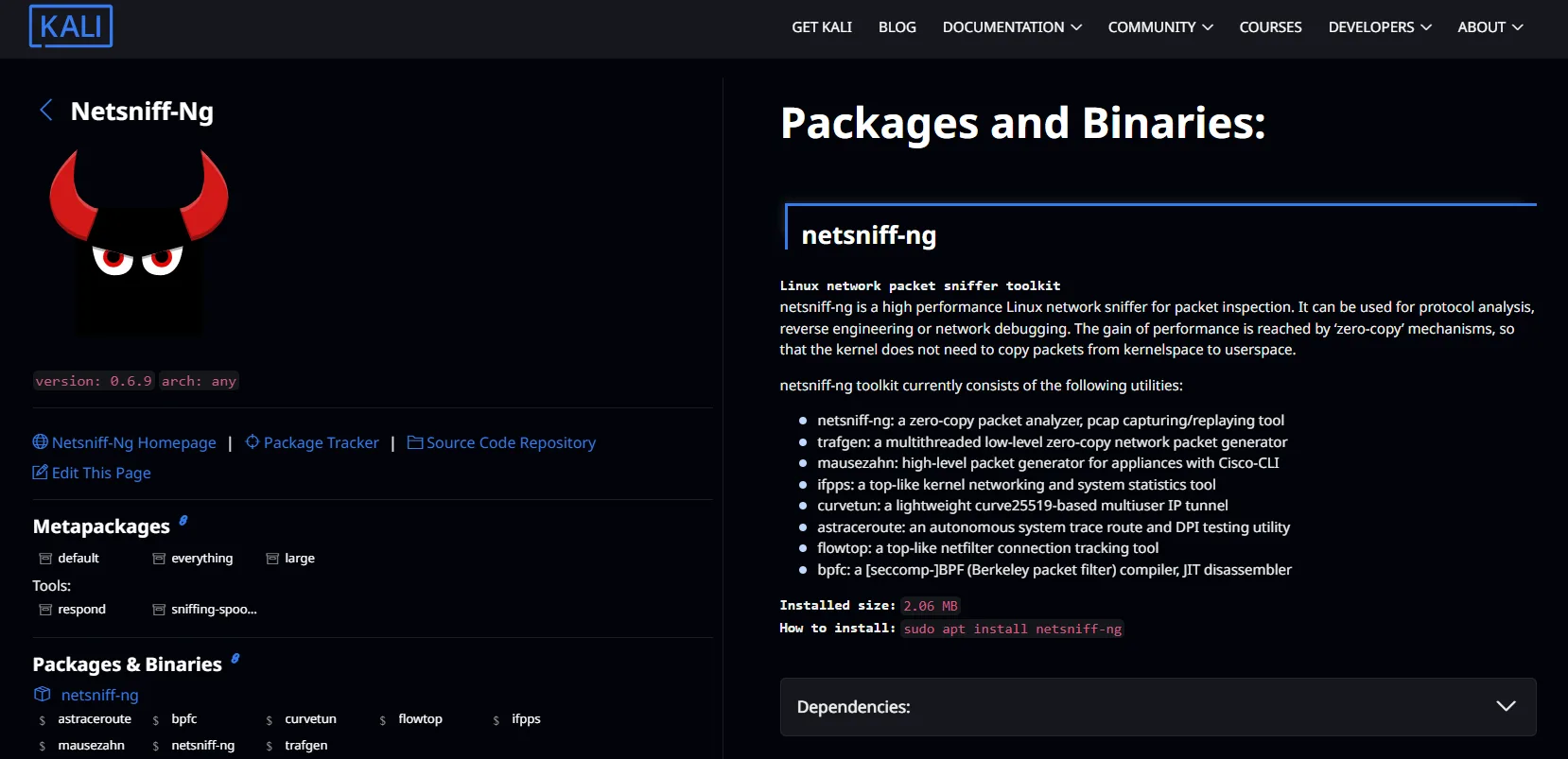Open the About dropdown menu

[x=1490, y=27]
